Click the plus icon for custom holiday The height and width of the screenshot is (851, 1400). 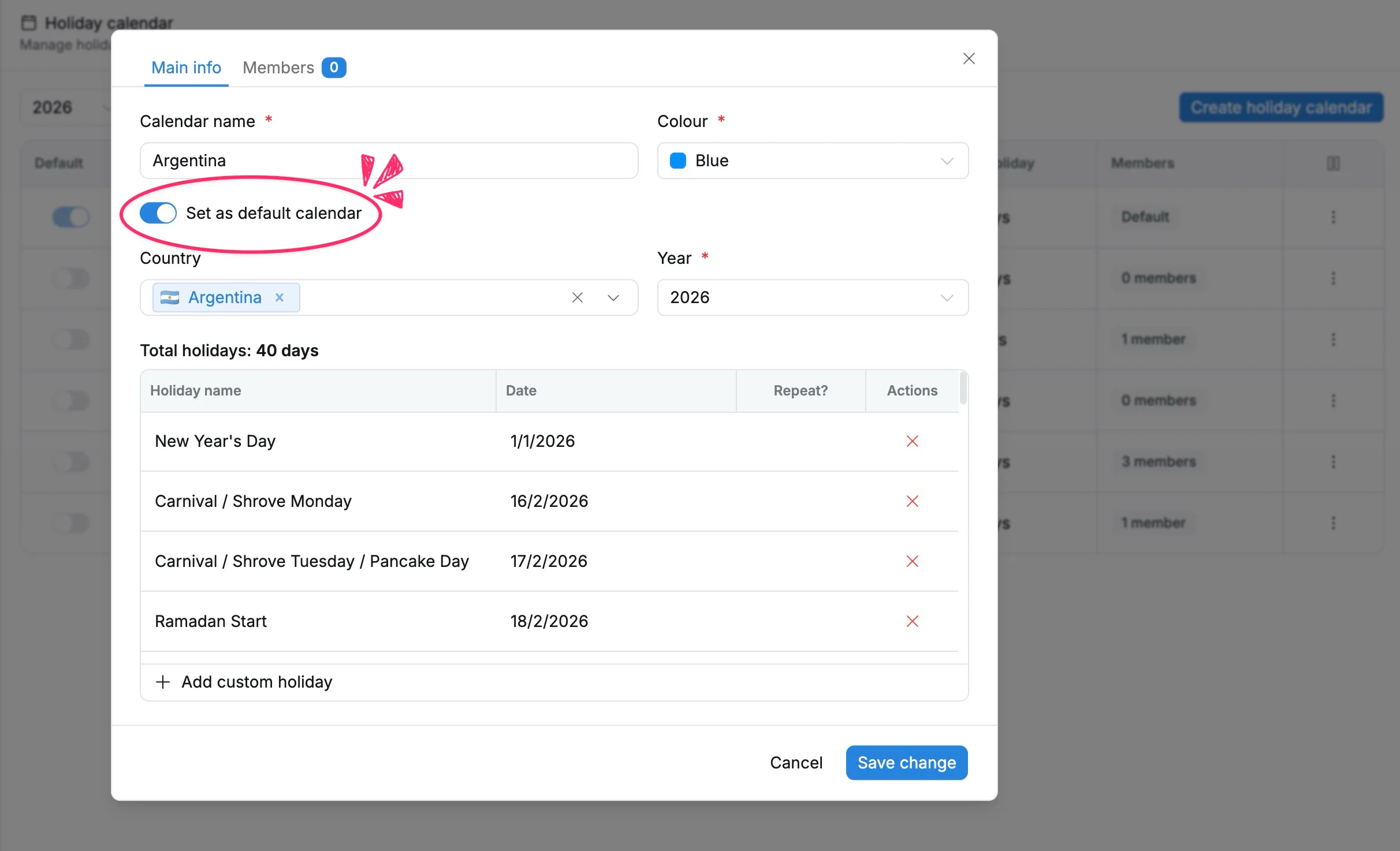[163, 682]
